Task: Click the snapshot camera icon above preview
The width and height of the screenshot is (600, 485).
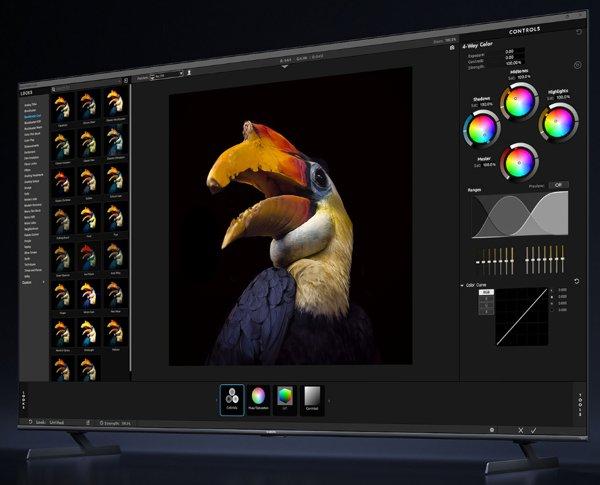Action: click(452, 47)
